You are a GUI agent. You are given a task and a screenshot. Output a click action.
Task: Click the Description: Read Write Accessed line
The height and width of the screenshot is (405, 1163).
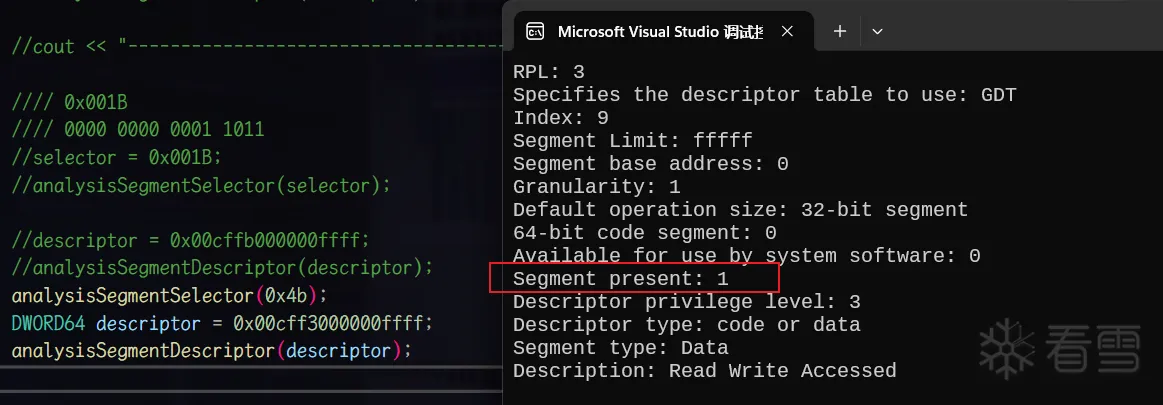coord(704,370)
